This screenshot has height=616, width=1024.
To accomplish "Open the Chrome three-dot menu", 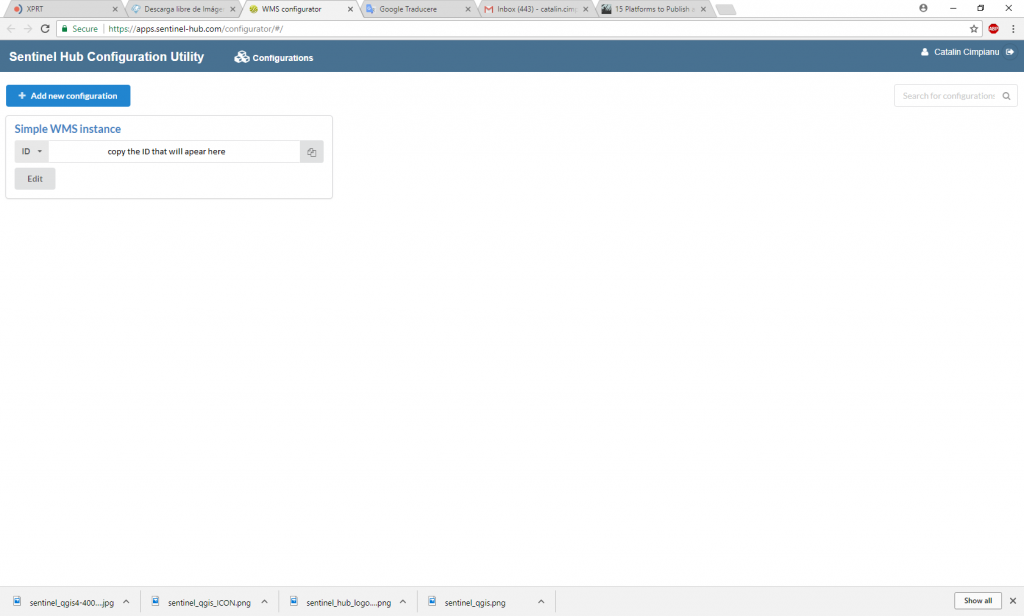I will click(1013, 29).
